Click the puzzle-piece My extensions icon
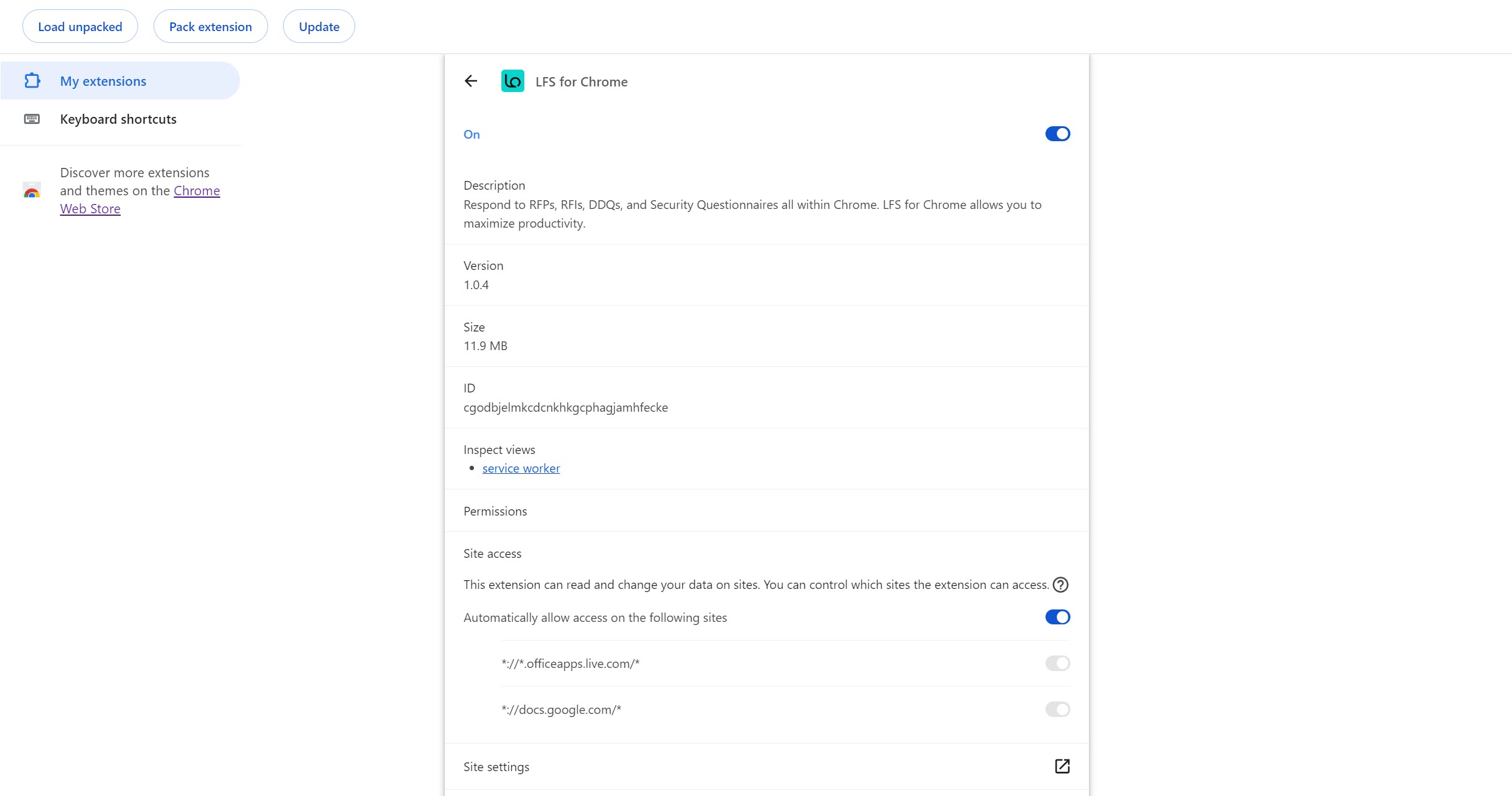The width and height of the screenshot is (1512, 796). pyautogui.click(x=32, y=81)
